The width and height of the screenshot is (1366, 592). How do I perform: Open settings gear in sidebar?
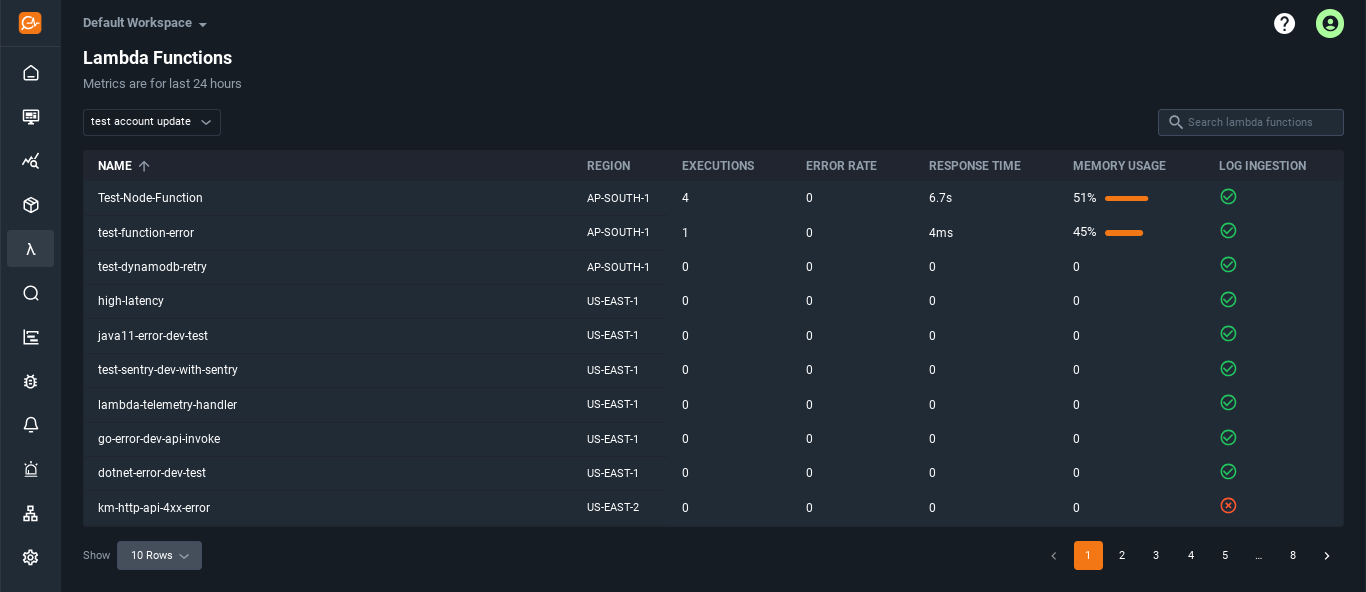tap(31, 557)
